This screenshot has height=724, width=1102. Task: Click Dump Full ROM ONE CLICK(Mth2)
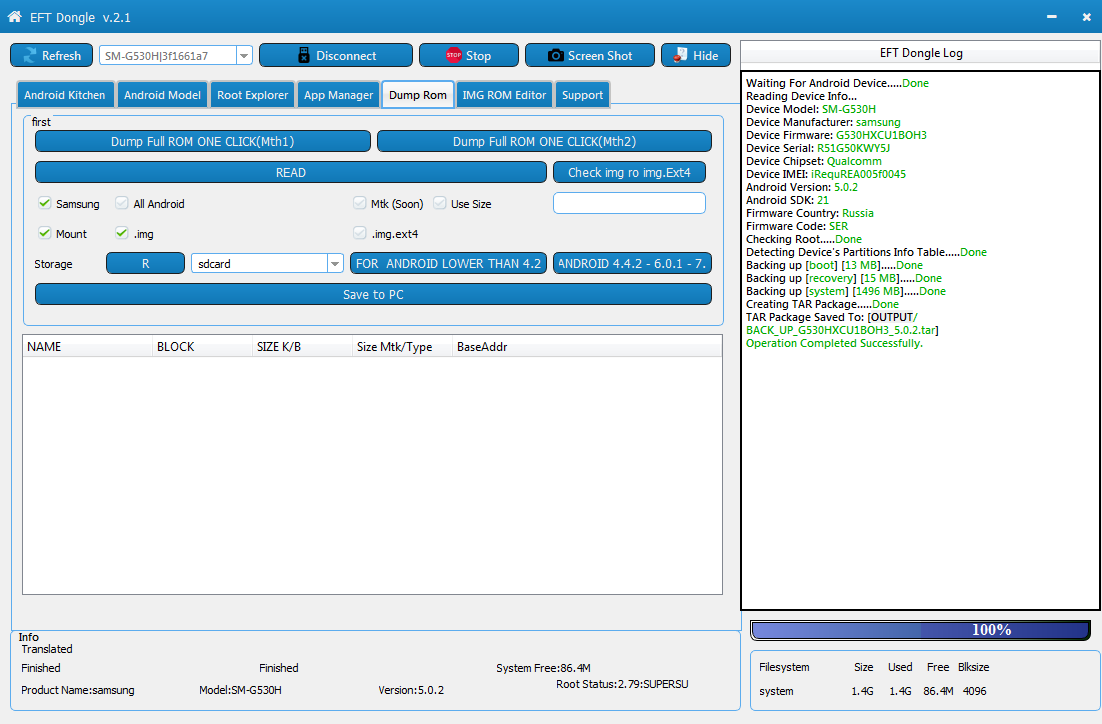tap(544, 141)
